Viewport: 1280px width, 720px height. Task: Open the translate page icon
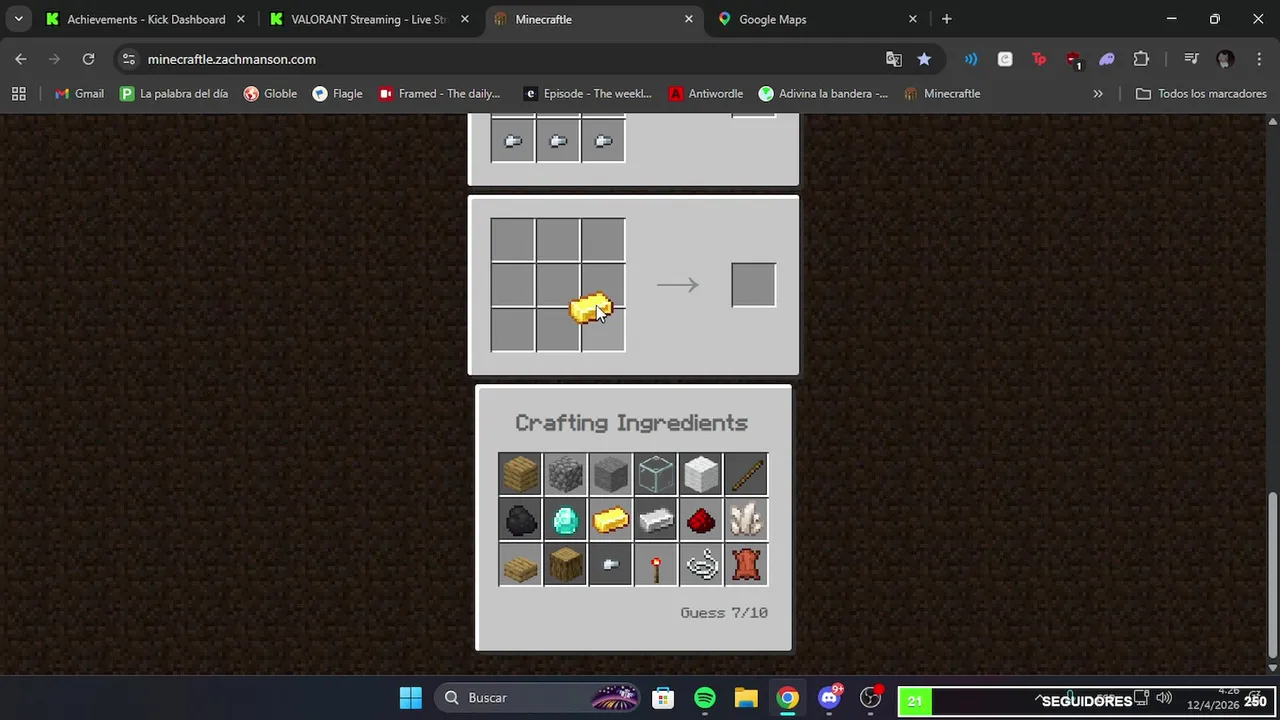click(894, 59)
